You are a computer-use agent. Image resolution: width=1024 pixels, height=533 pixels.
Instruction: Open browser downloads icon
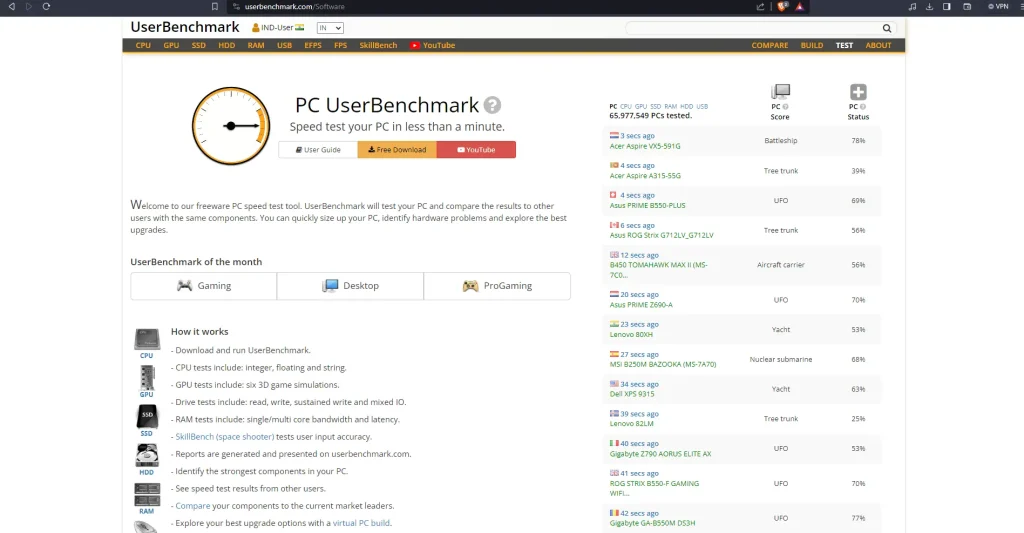coord(929,7)
